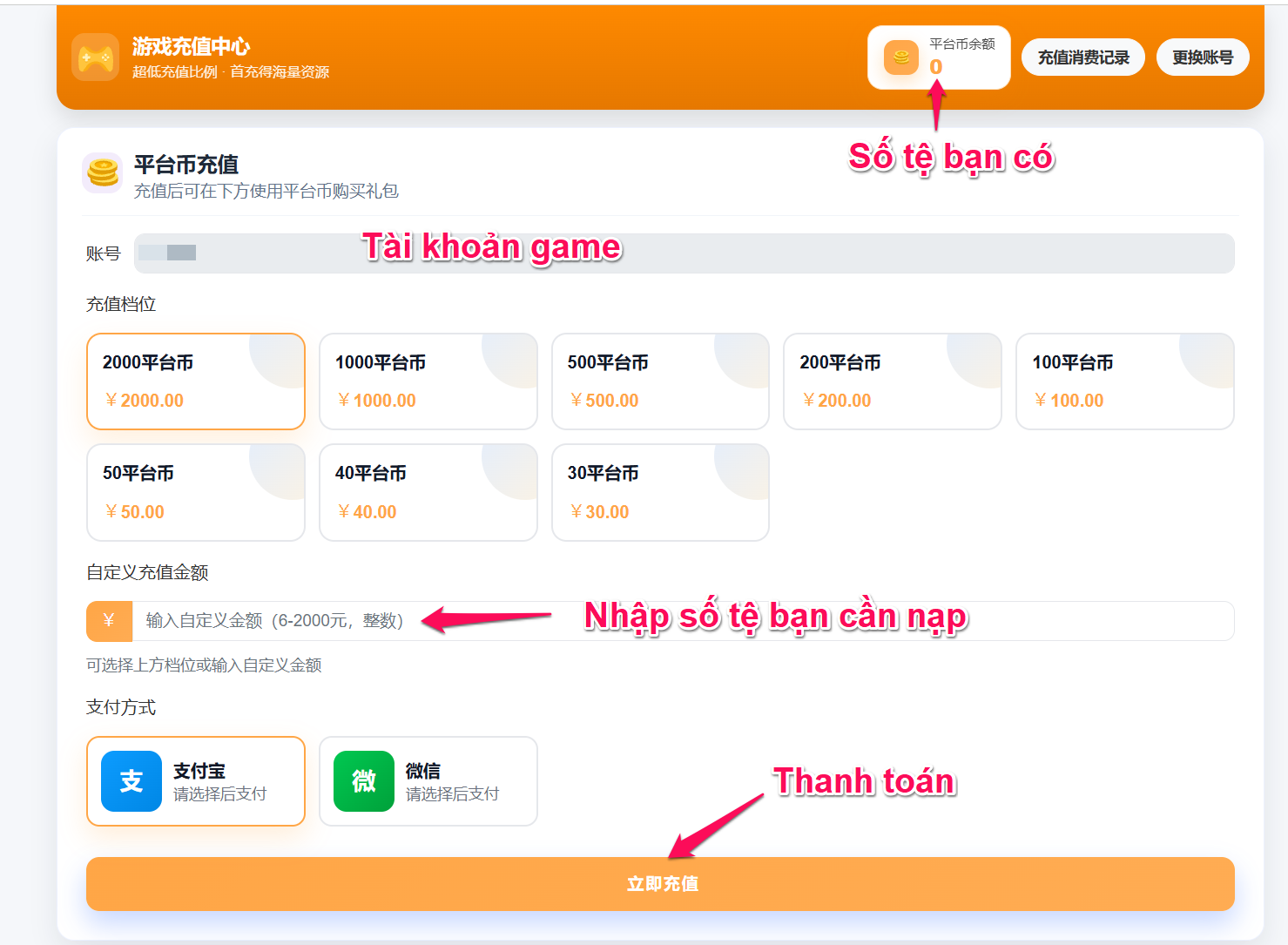Viewport: 1288px width, 945px height.
Task: Click the game controller logo icon
Action: 95,57
